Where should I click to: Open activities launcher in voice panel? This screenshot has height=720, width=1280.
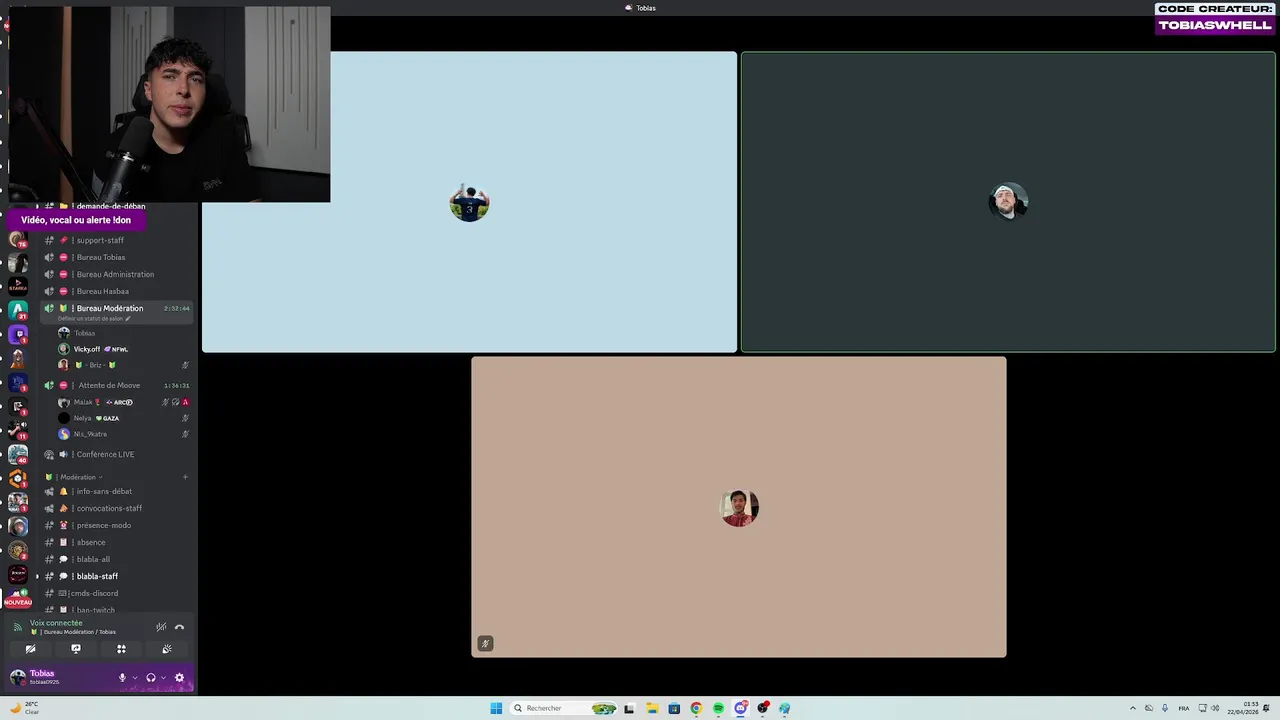pyautogui.click(x=121, y=649)
